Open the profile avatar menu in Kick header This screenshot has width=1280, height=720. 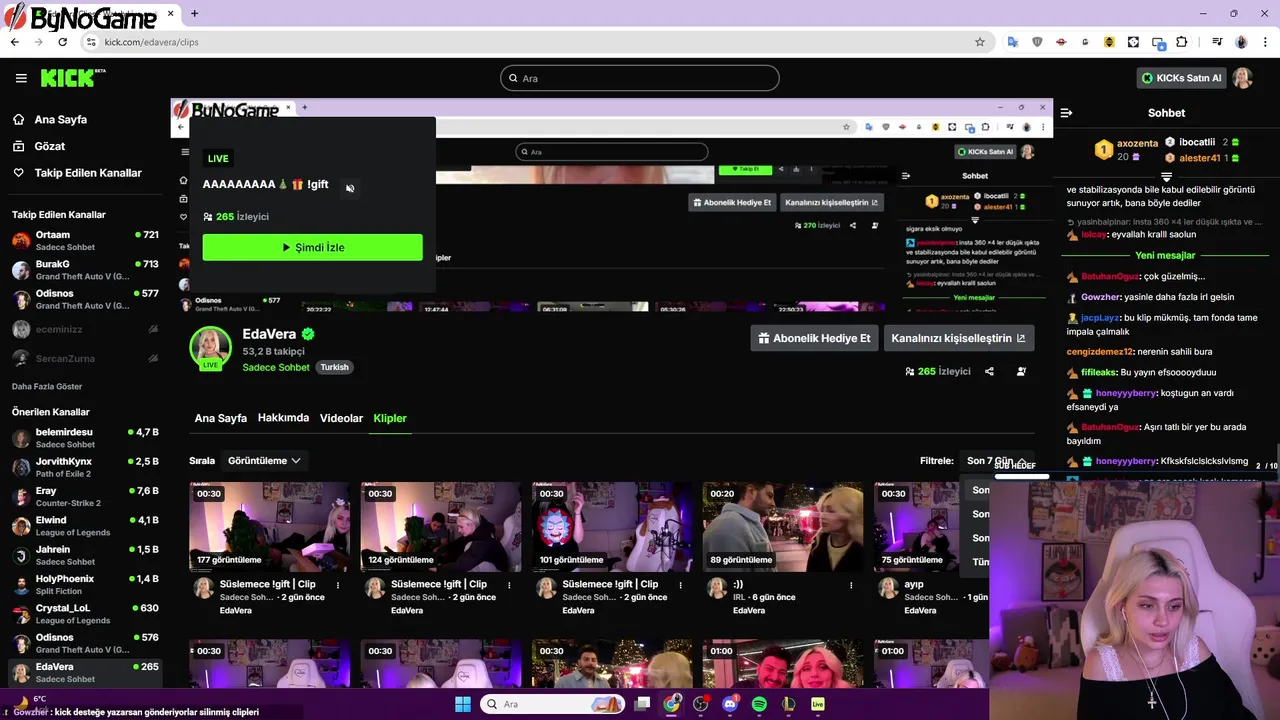[x=1242, y=78]
